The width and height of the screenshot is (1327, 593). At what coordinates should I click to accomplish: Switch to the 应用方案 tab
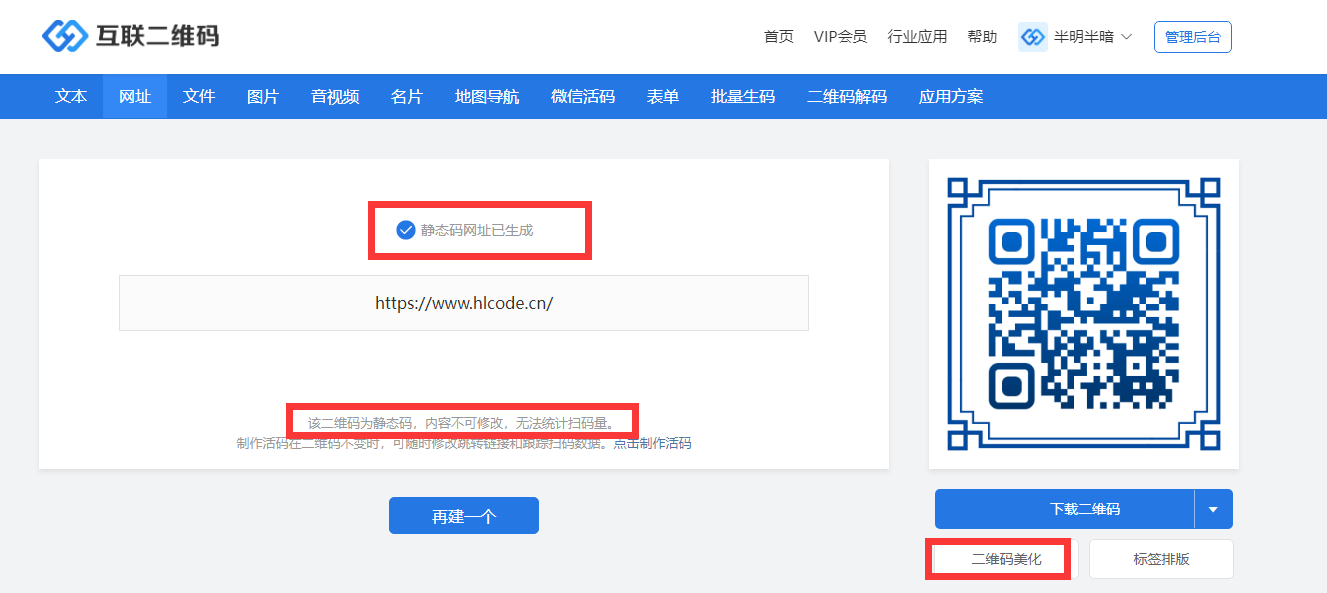click(x=951, y=97)
